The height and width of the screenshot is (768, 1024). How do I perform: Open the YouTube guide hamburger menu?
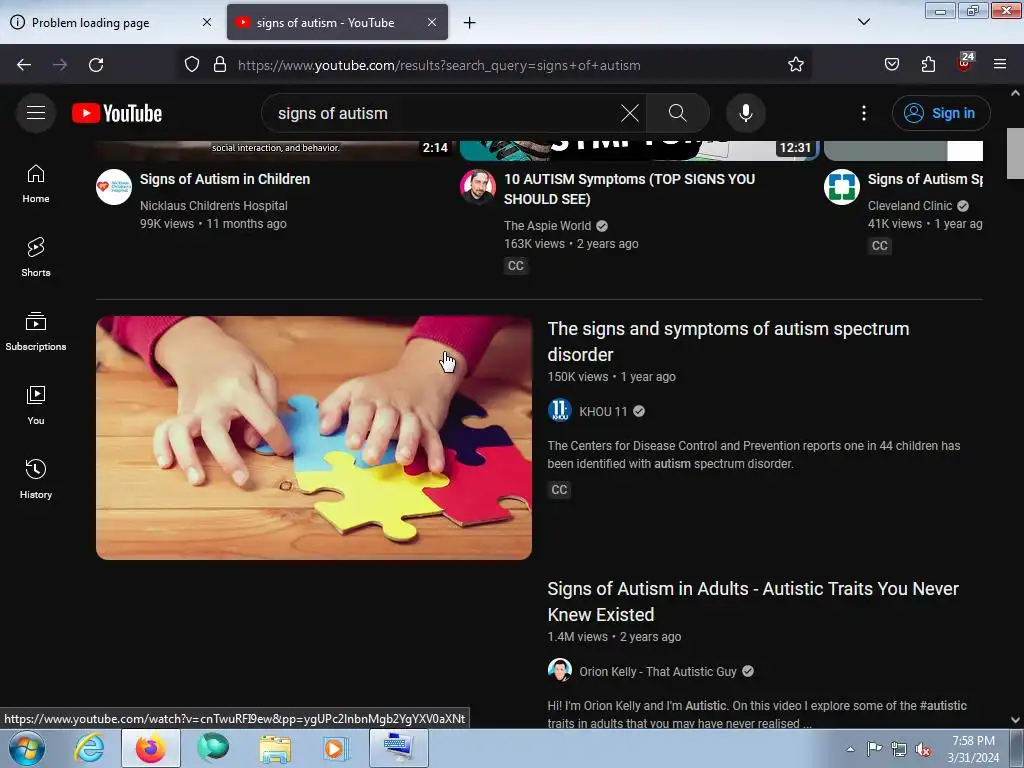(x=36, y=113)
